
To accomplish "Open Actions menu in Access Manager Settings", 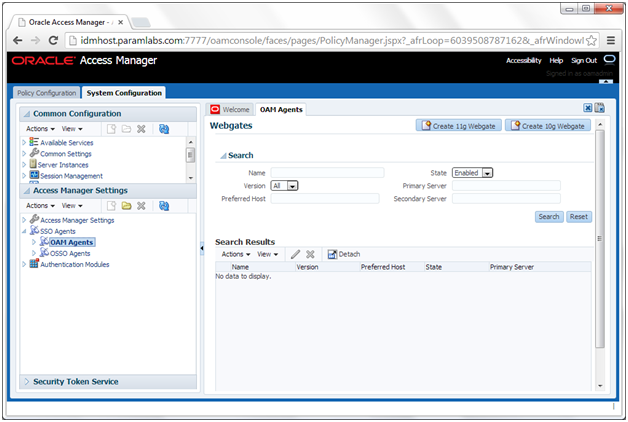I will coord(40,206).
